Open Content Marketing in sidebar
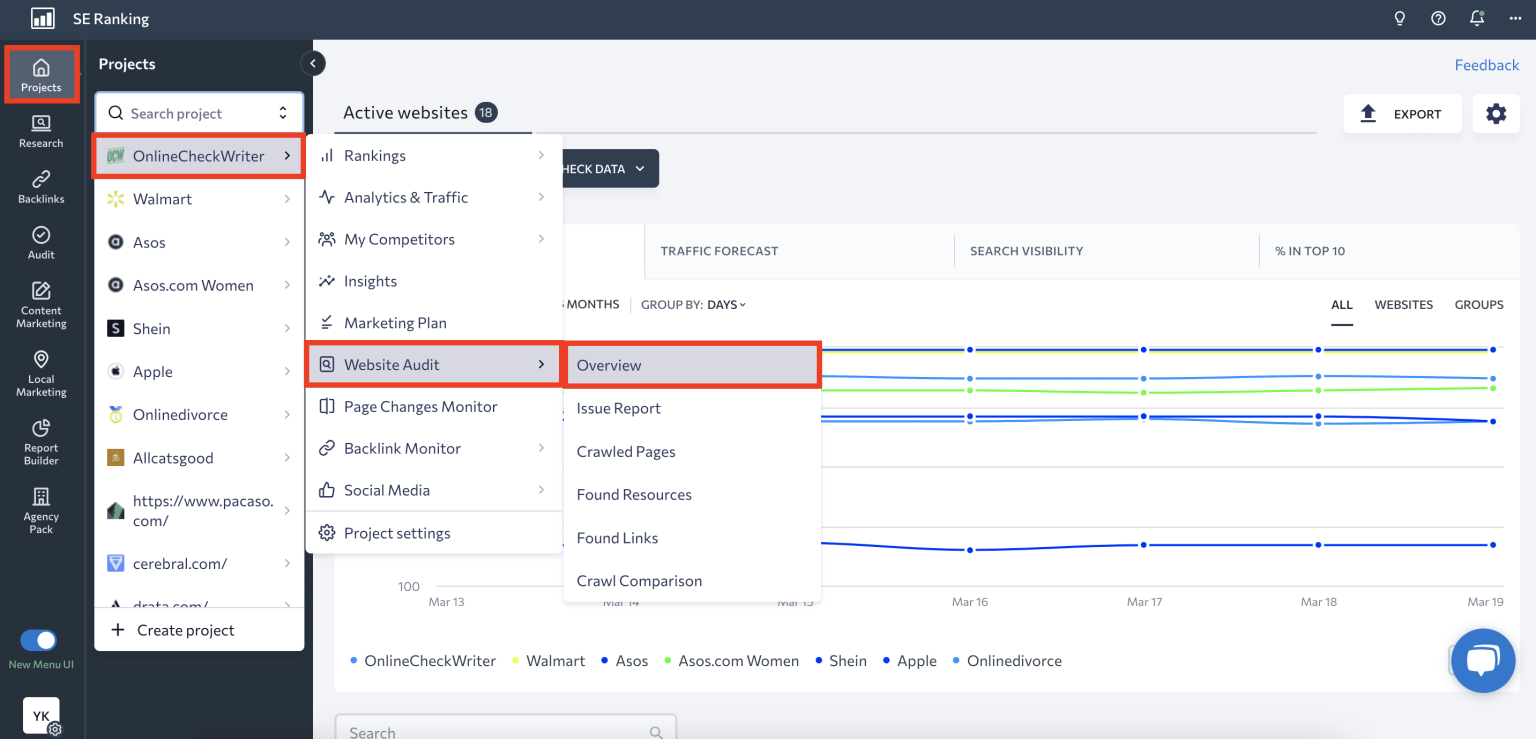Image resolution: width=1536 pixels, height=739 pixels. [x=41, y=304]
